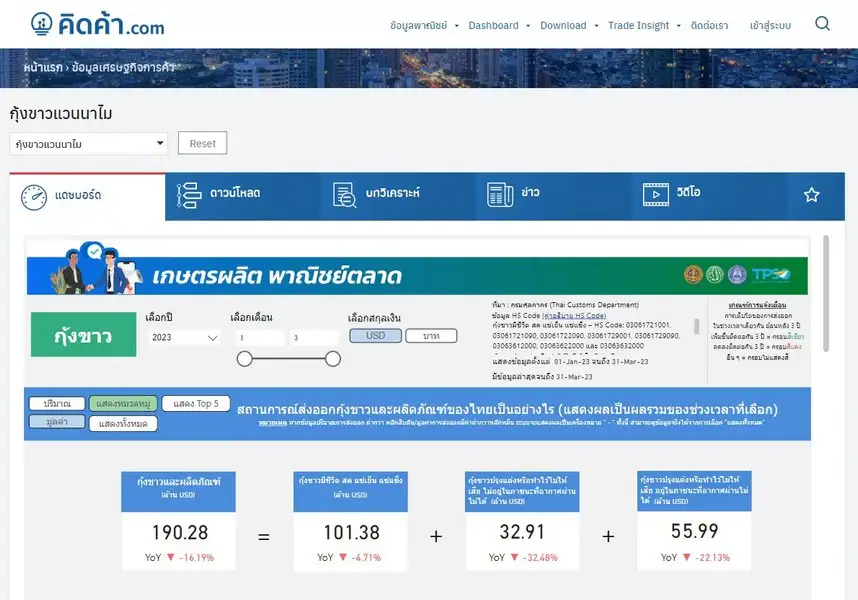Toggle the แสดง Top 5 option
This screenshot has height=600, width=858.
pos(196,403)
